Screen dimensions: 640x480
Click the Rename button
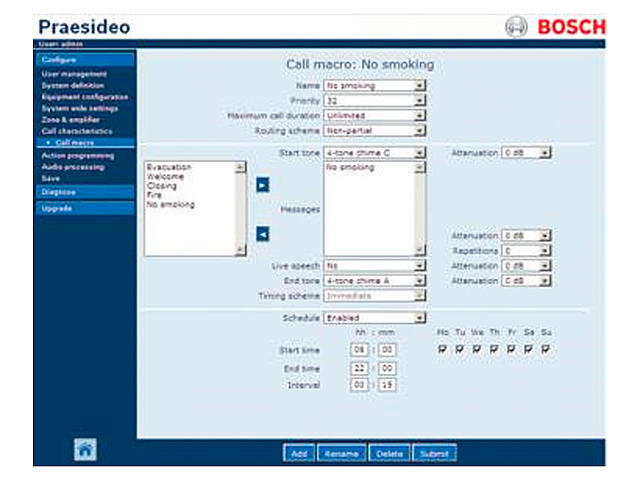[x=341, y=453]
